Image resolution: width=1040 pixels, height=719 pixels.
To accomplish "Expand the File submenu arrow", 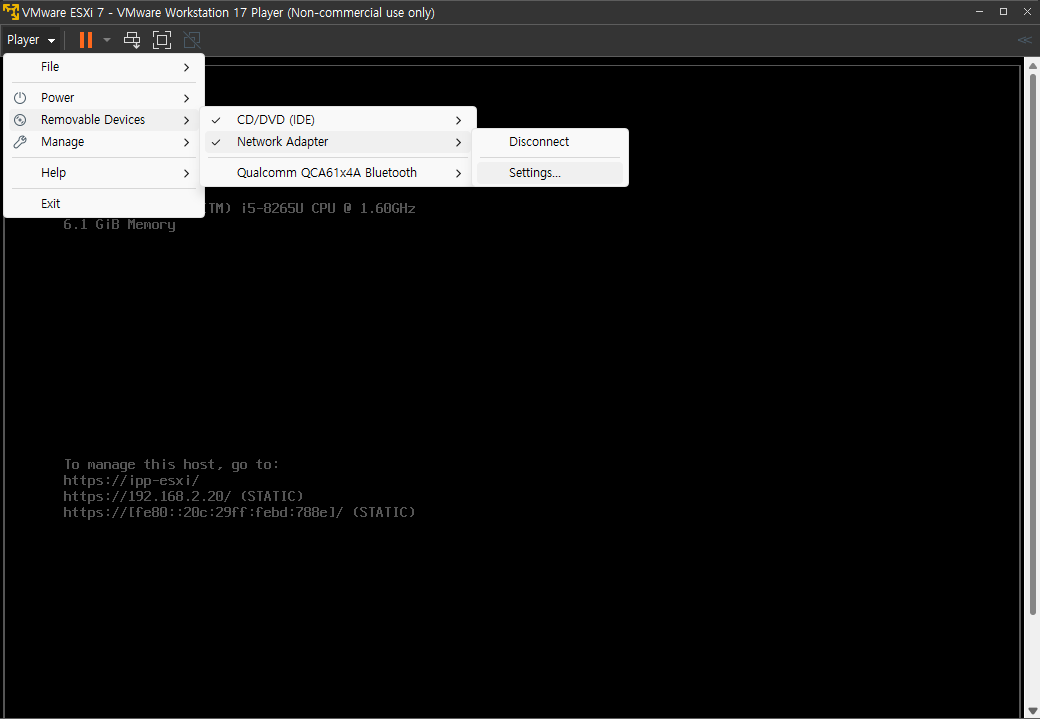I will pos(186,68).
